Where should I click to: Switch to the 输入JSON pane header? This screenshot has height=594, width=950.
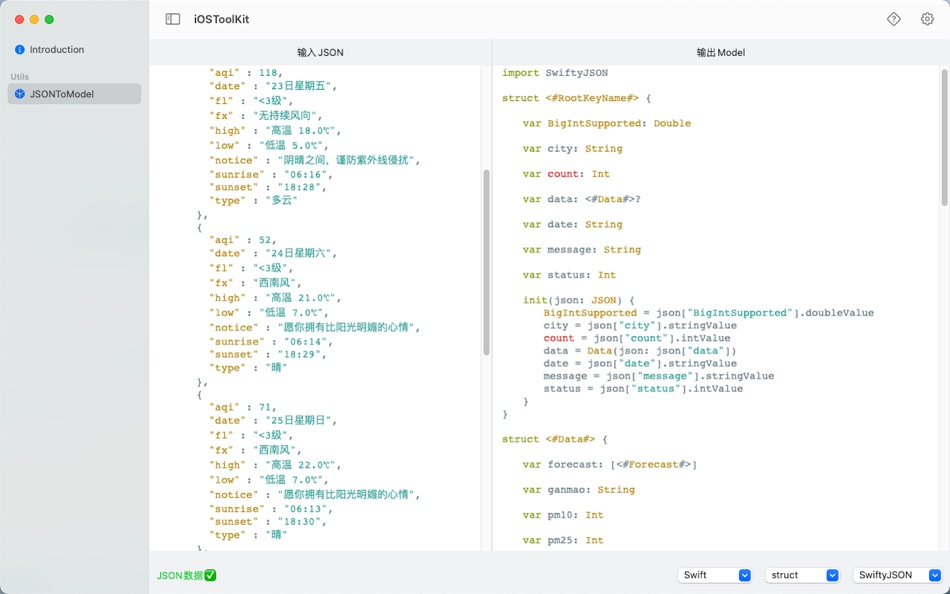(319, 51)
